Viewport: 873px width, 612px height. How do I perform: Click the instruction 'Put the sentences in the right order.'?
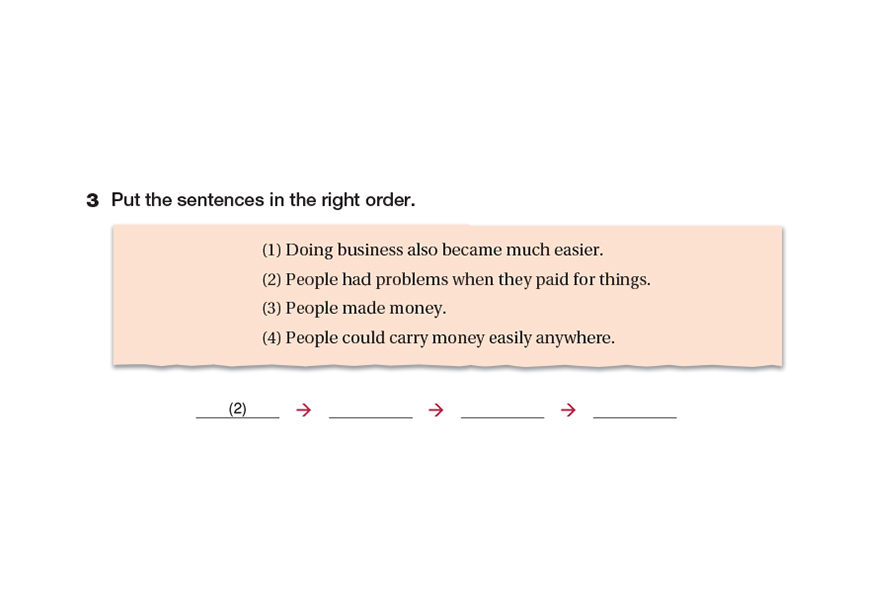click(x=263, y=200)
